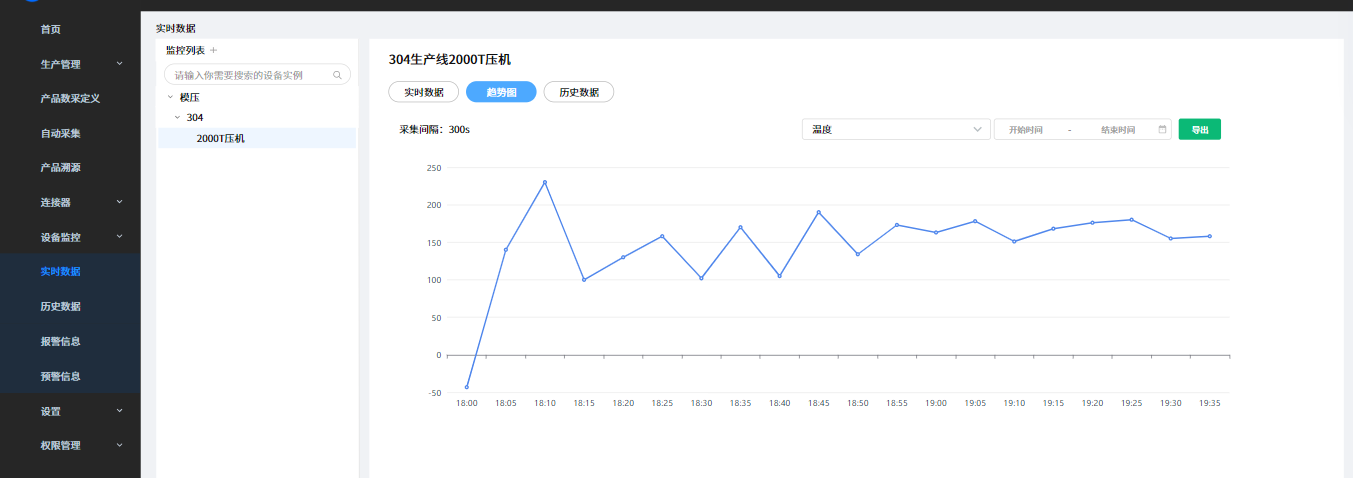
Task: Switch to the 实时数据 tab button
Action: (x=423, y=92)
